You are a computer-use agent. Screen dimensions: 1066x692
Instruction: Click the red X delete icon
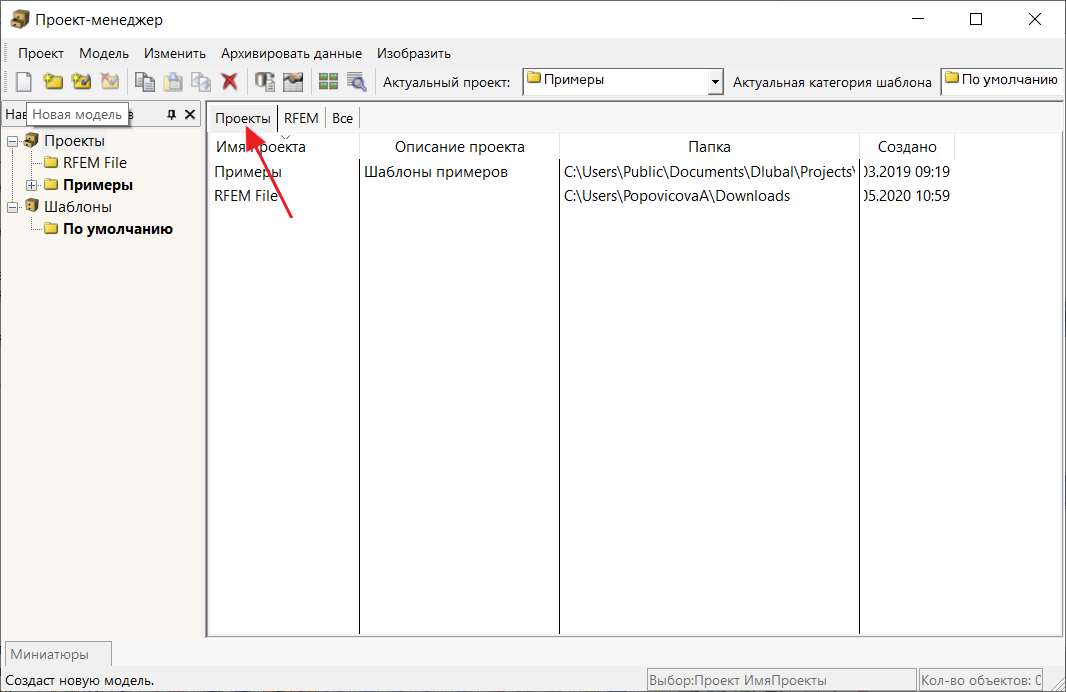230,82
